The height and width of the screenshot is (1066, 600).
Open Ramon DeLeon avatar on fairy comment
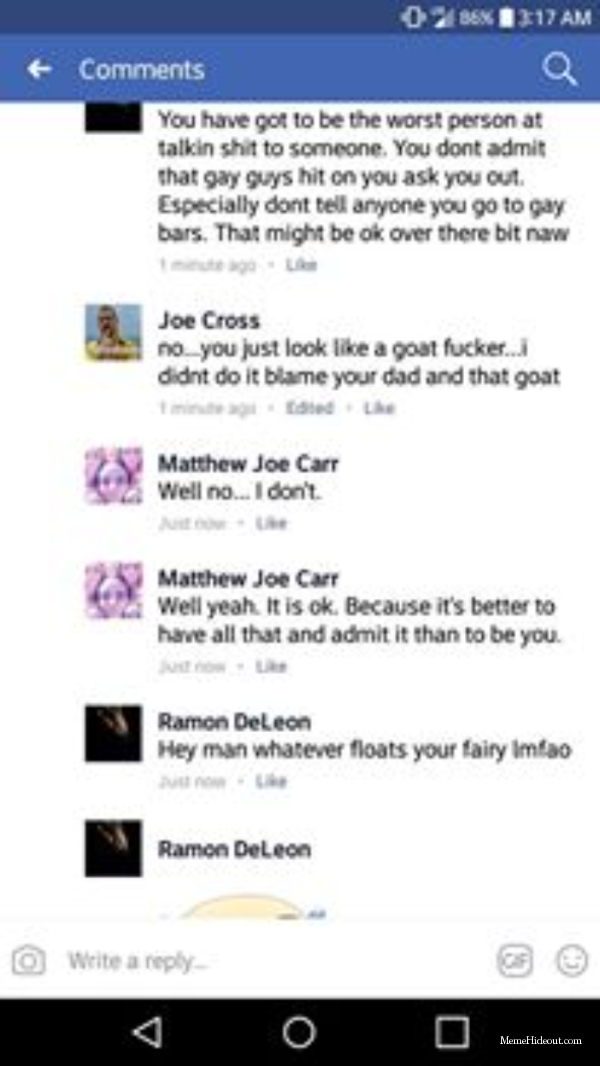click(x=113, y=734)
